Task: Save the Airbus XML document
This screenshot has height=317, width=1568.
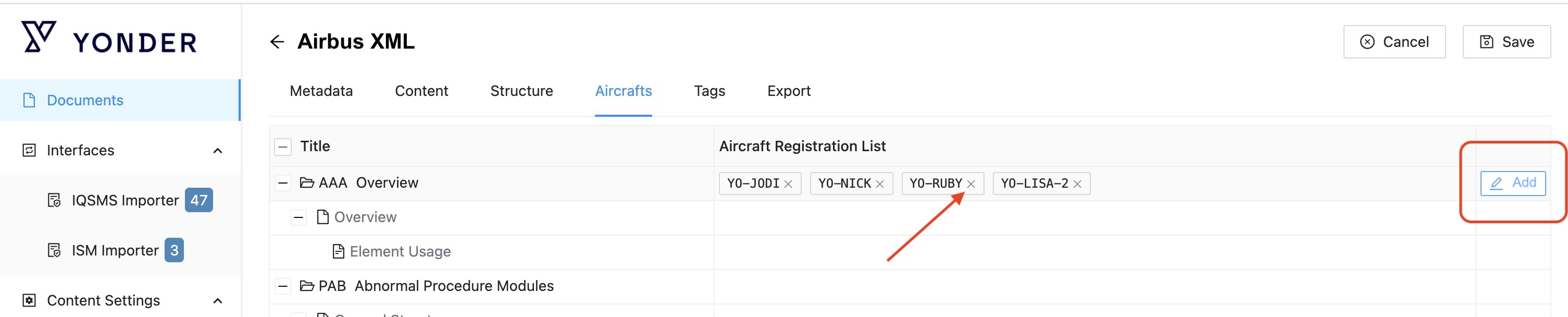Action: (x=1506, y=42)
